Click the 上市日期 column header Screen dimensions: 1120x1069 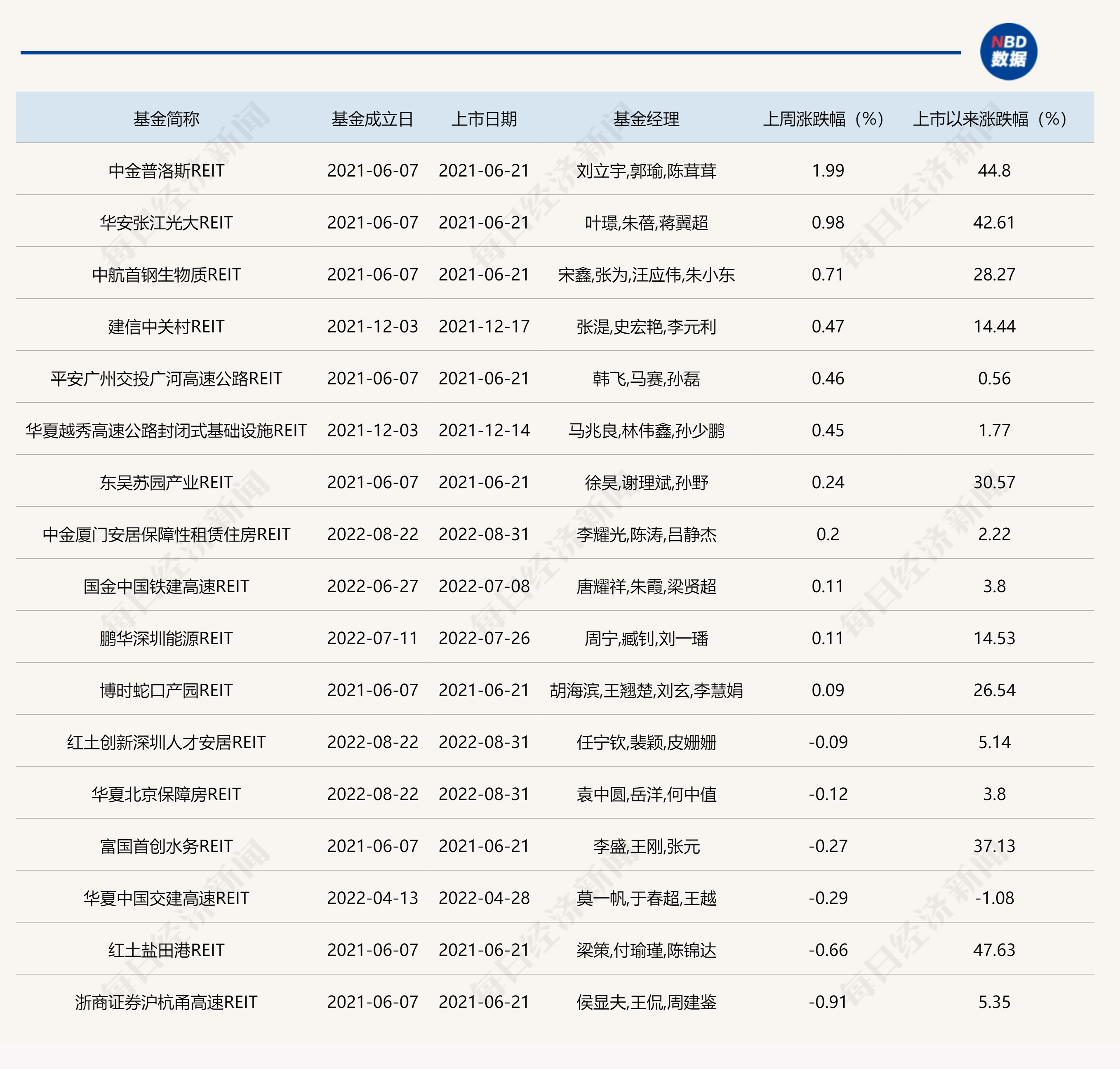(x=484, y=118)
